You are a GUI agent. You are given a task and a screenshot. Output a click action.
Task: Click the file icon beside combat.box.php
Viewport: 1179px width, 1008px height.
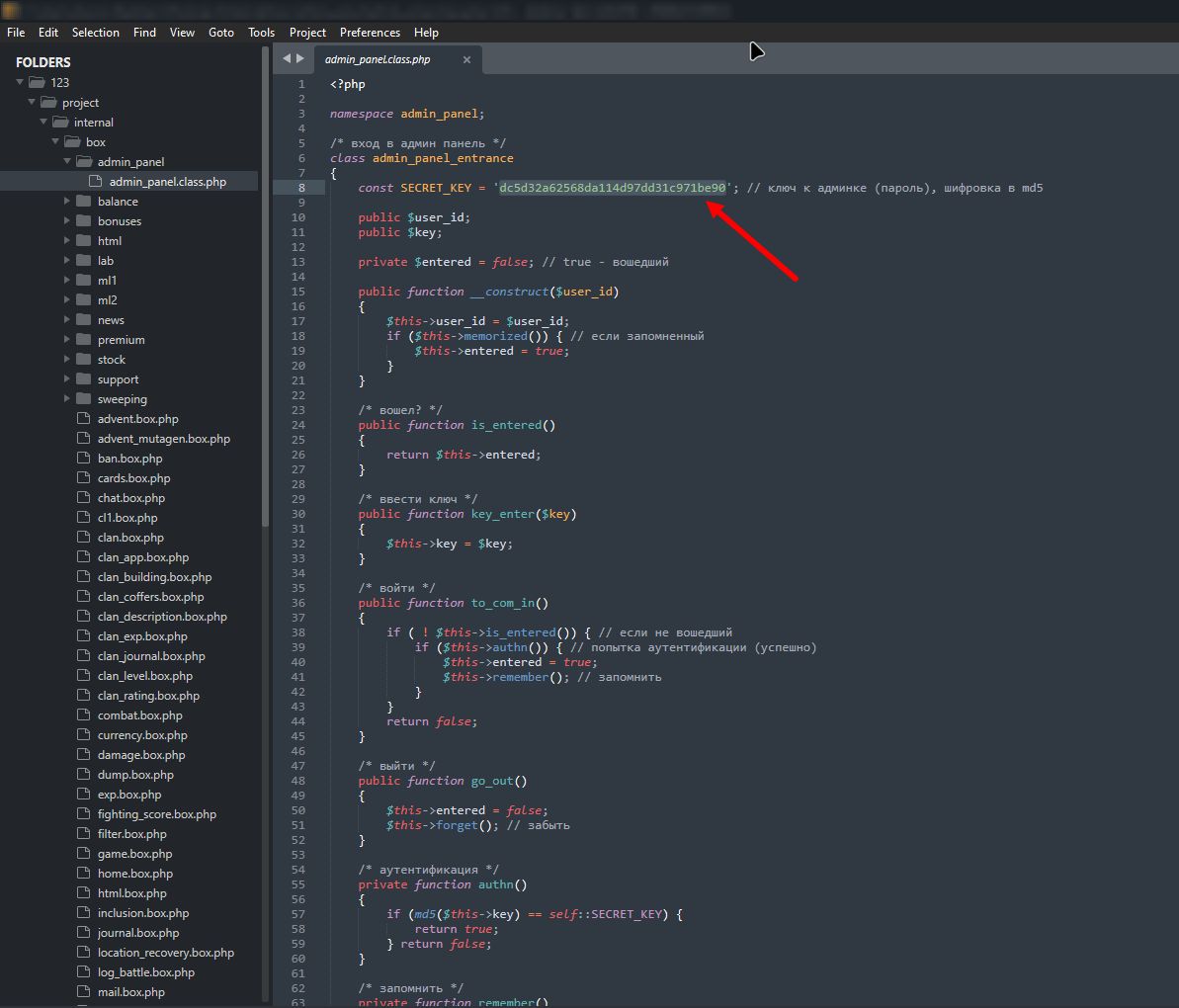pyautogui.click(x=84, y=715)
